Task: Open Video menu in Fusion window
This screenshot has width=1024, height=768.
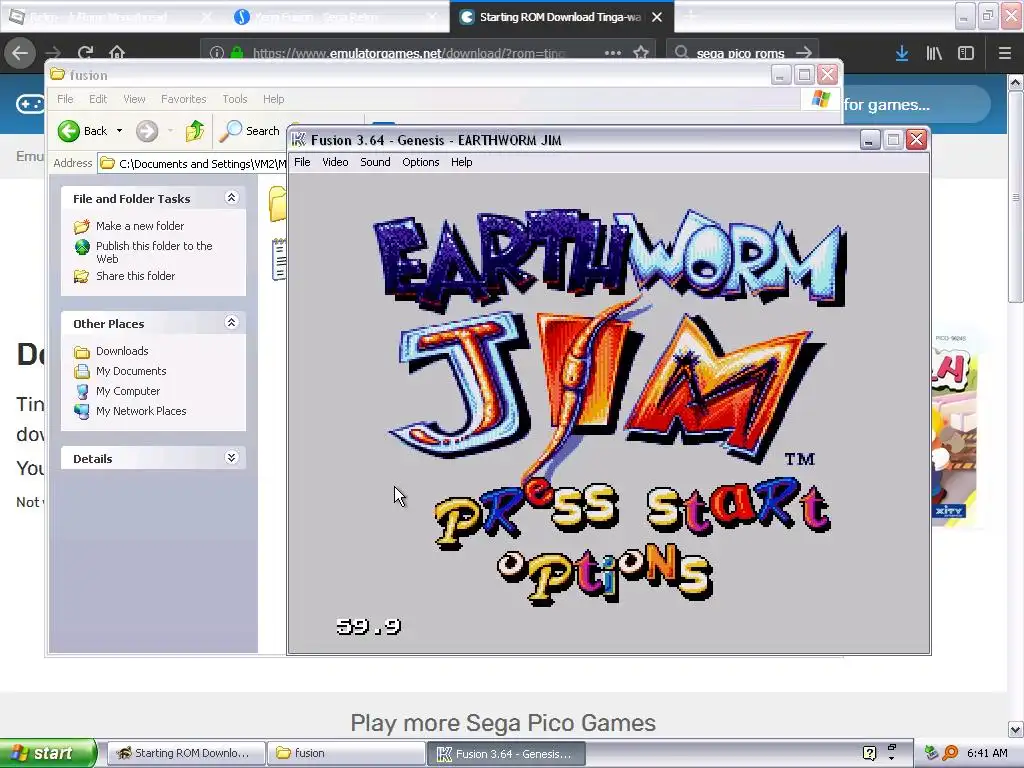Action: tap(335, 162)
